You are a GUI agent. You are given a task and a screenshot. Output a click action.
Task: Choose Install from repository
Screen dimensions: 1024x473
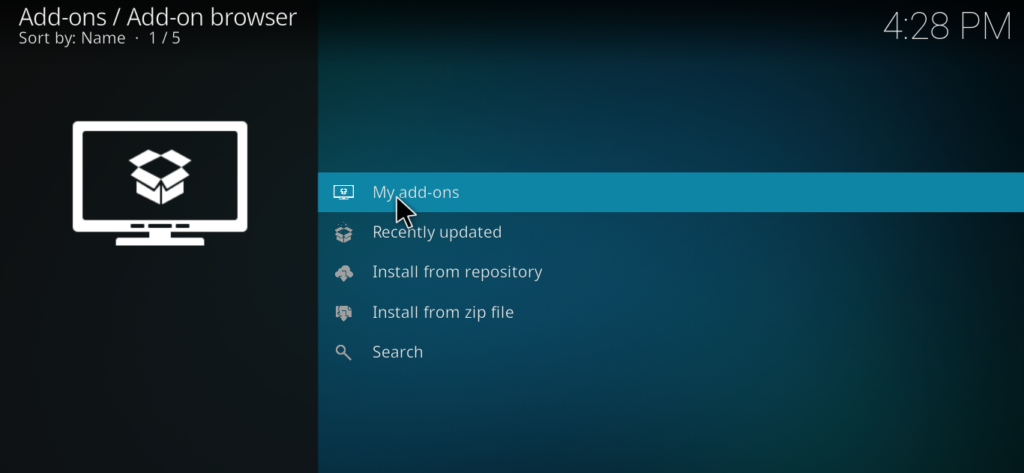pyautogui.click(x=456, y=272)
